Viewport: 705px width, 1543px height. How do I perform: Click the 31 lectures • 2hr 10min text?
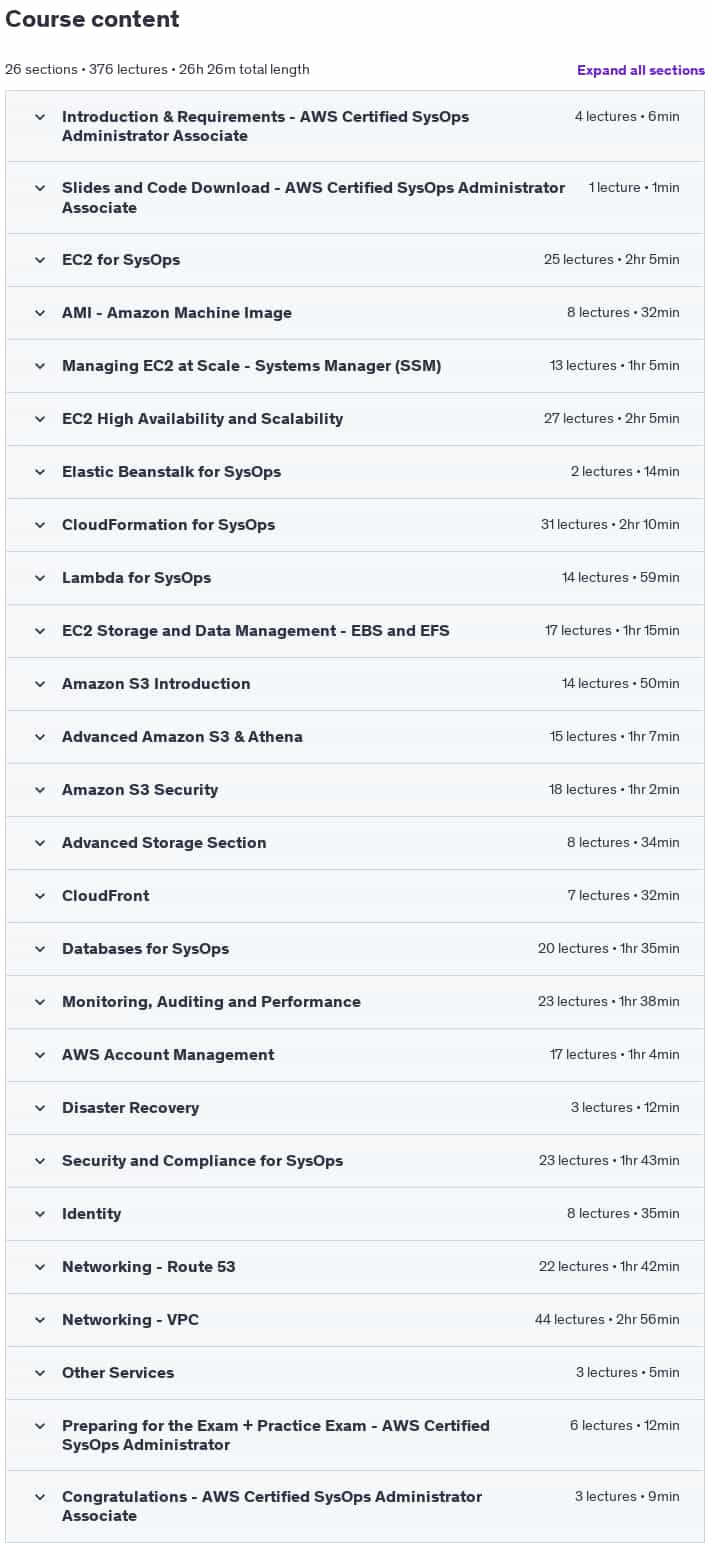tap(610, 525)
